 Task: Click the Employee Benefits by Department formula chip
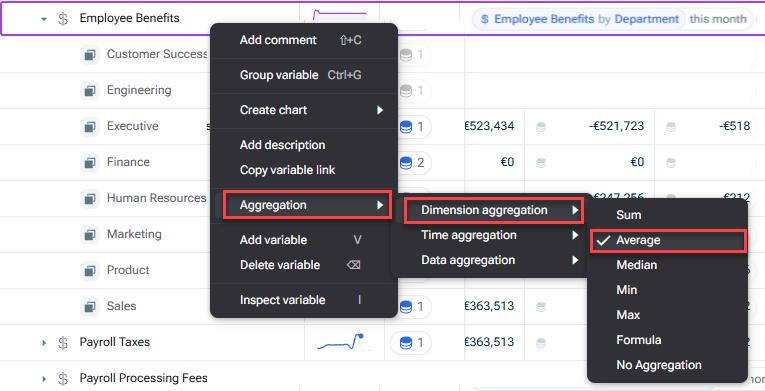[x=579, y=20]
